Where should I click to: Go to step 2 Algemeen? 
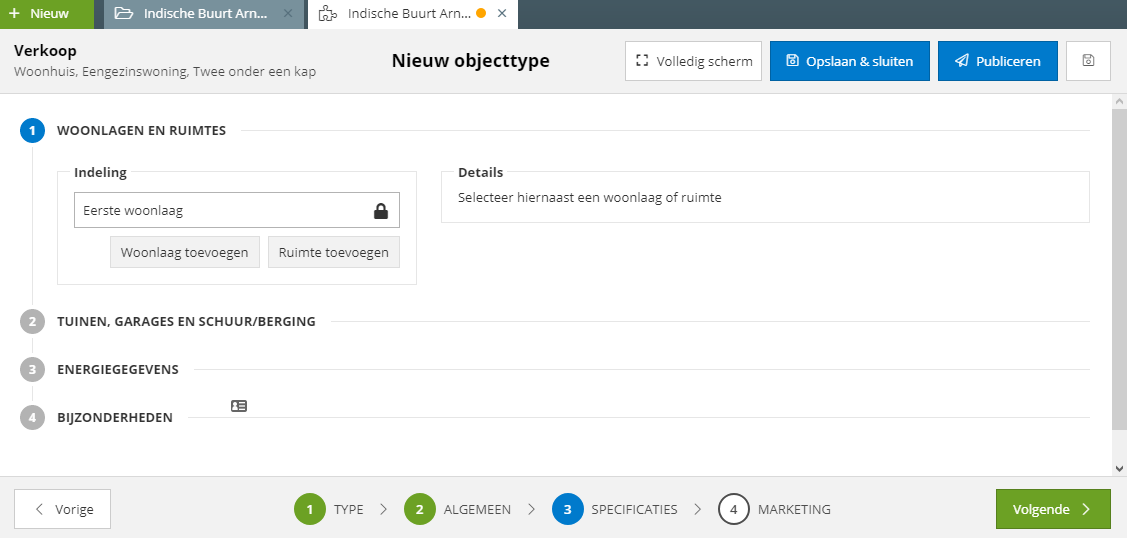click(x=458, y=509)
